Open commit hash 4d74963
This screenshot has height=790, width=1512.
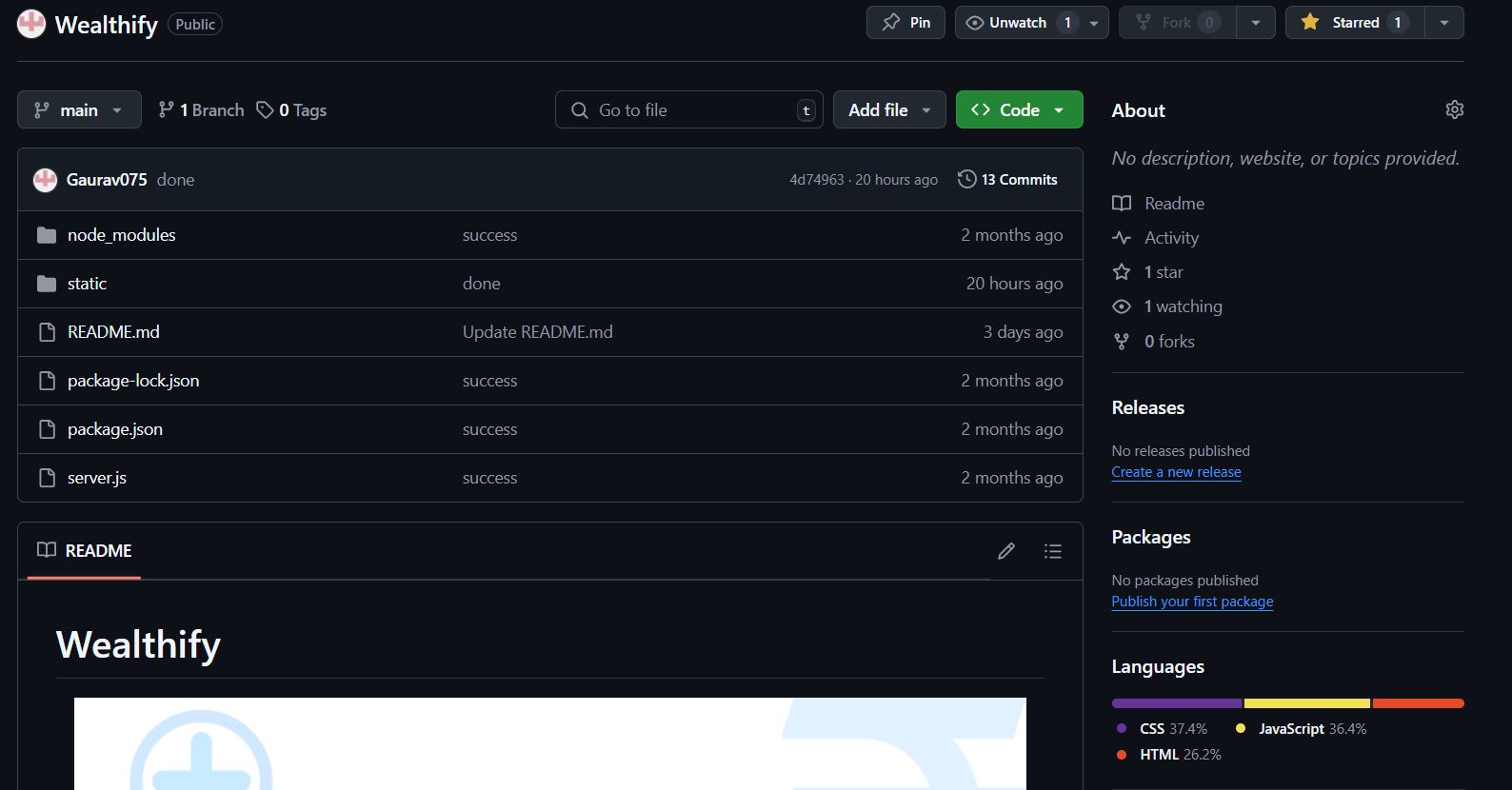click(x=816, y=180)
